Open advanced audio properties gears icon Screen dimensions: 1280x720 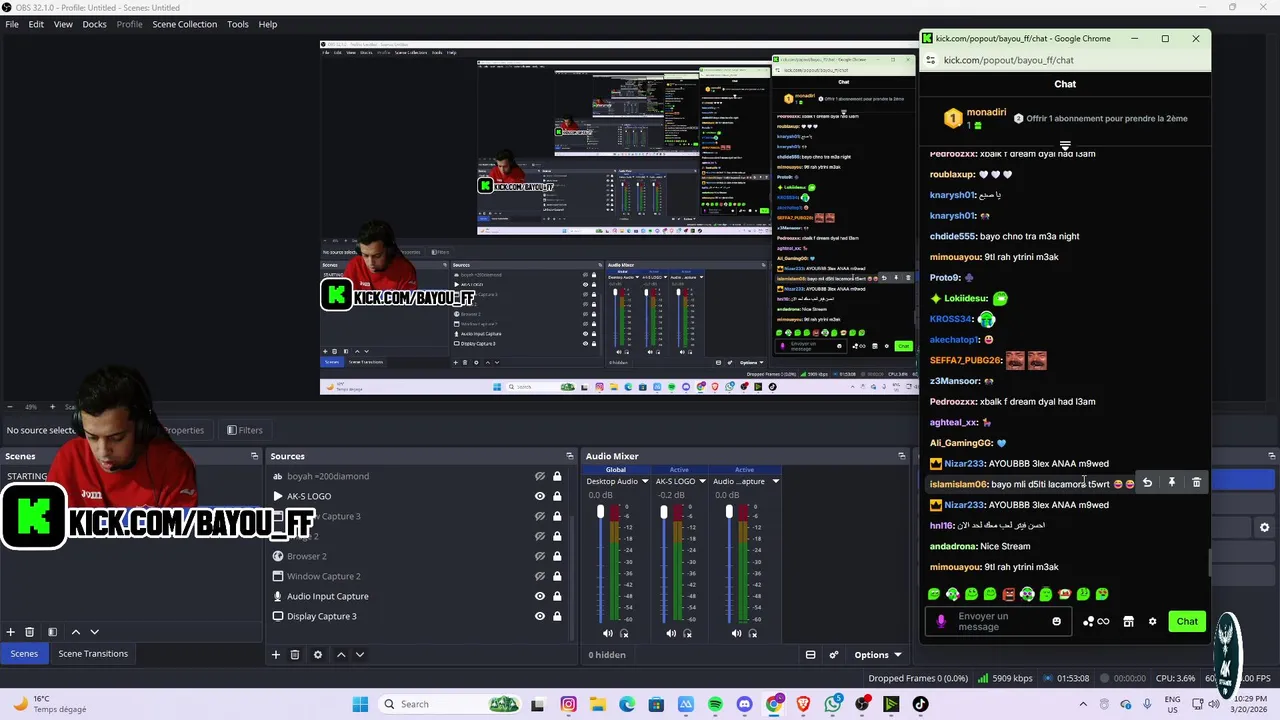pos(834,655)
